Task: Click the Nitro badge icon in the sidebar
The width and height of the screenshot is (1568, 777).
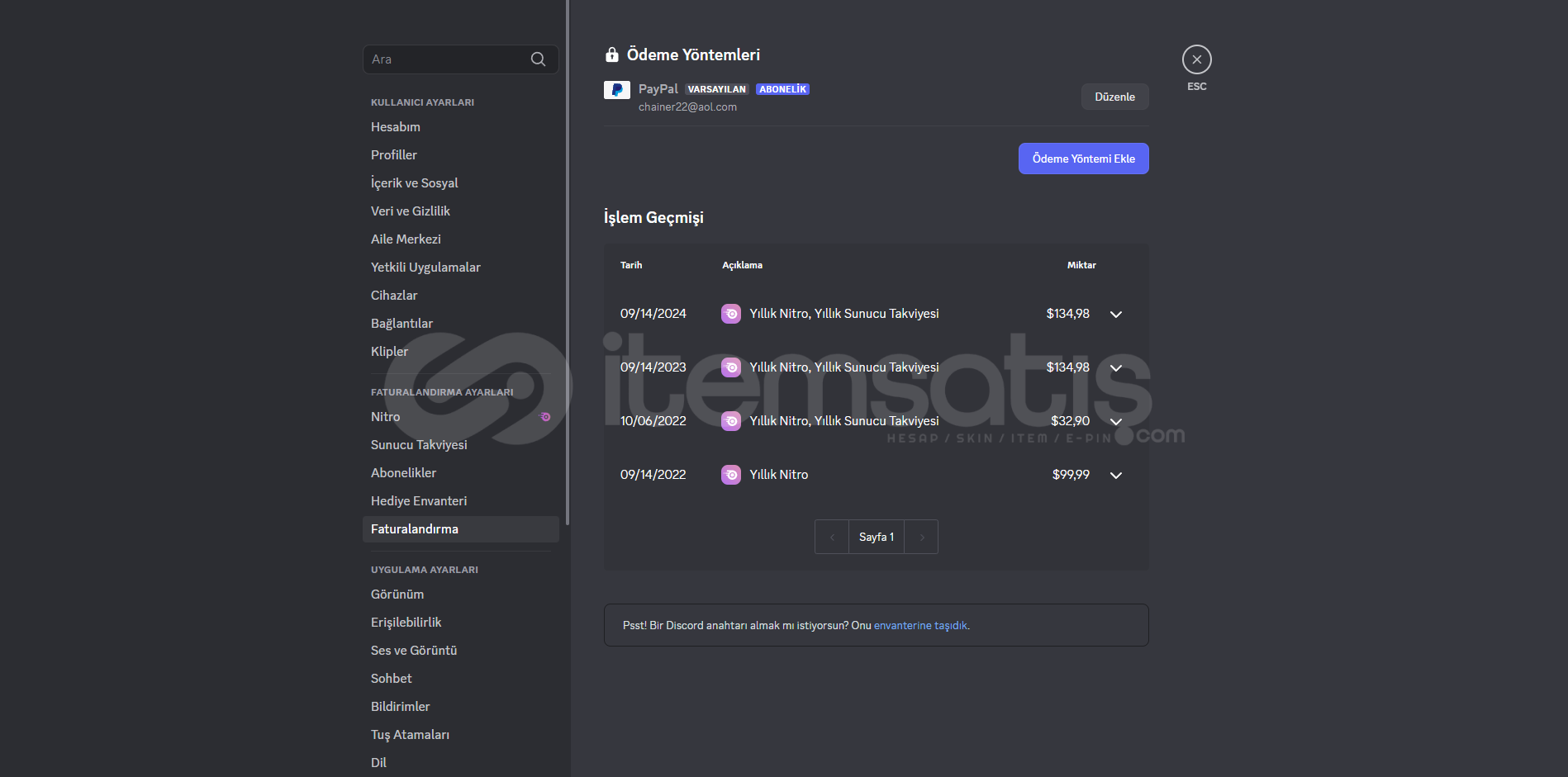Action: click(x=545, y=417)
